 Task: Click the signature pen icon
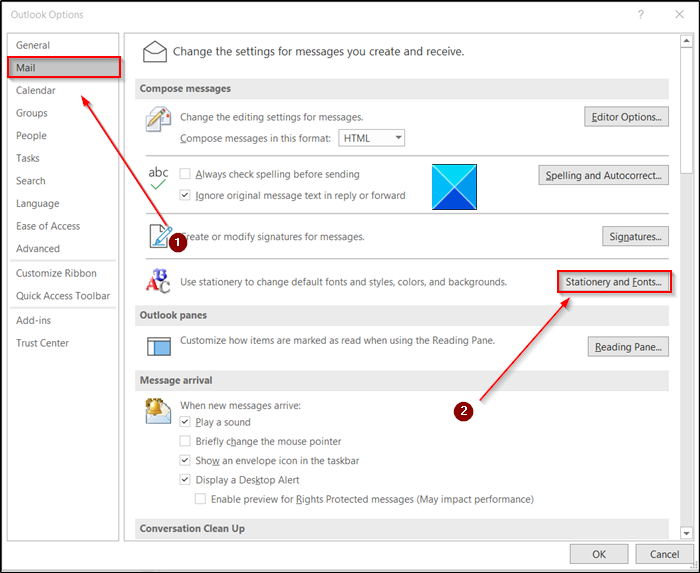pos(160,237)
